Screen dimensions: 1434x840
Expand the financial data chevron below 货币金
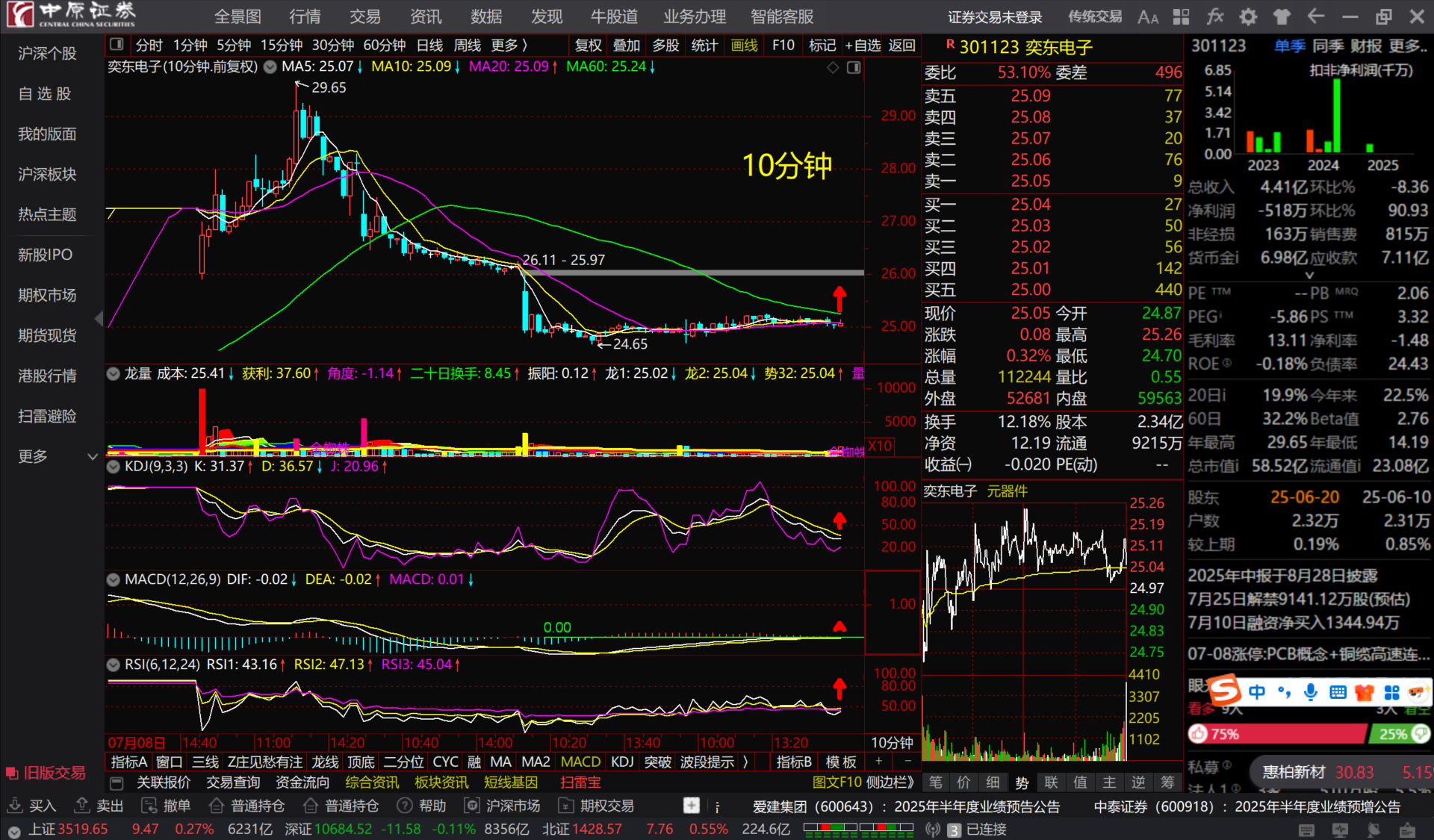[1309, 276]
